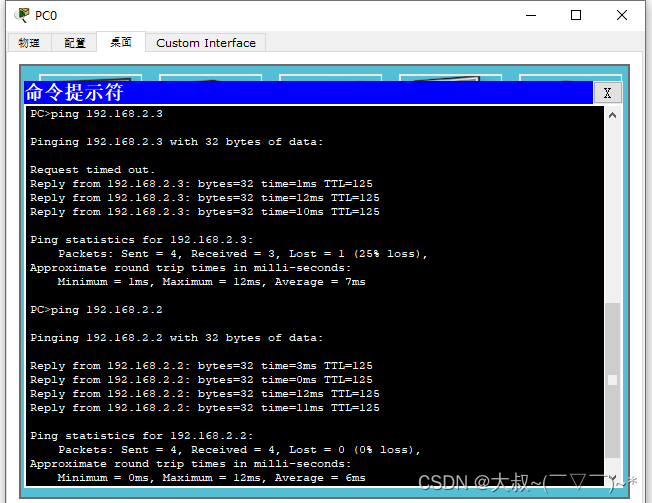
Task: Click 'Pinging 192.168.2.3 with 32 bytes' line
Action: point(176,142)
